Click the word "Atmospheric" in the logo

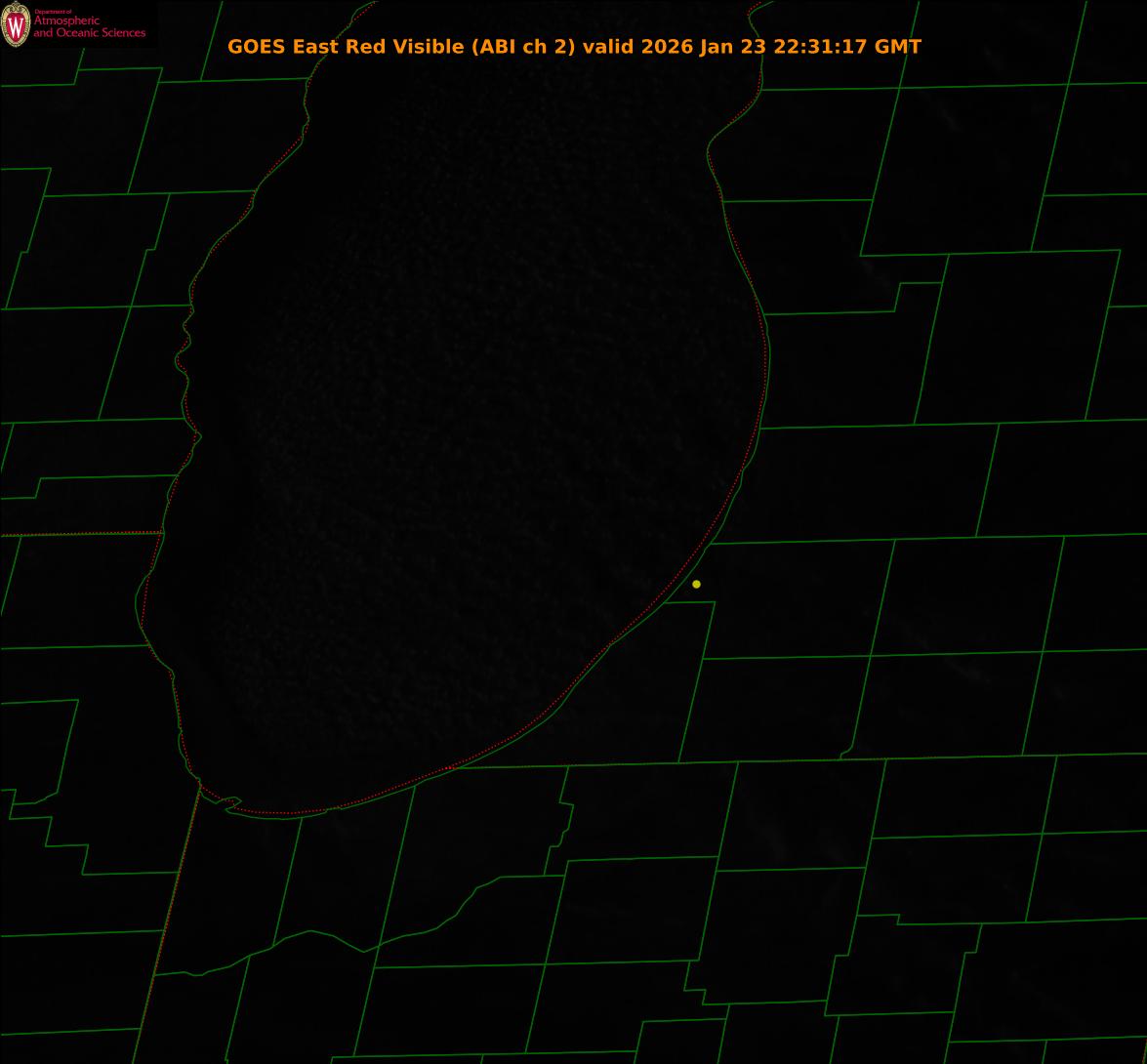(66, 21)
